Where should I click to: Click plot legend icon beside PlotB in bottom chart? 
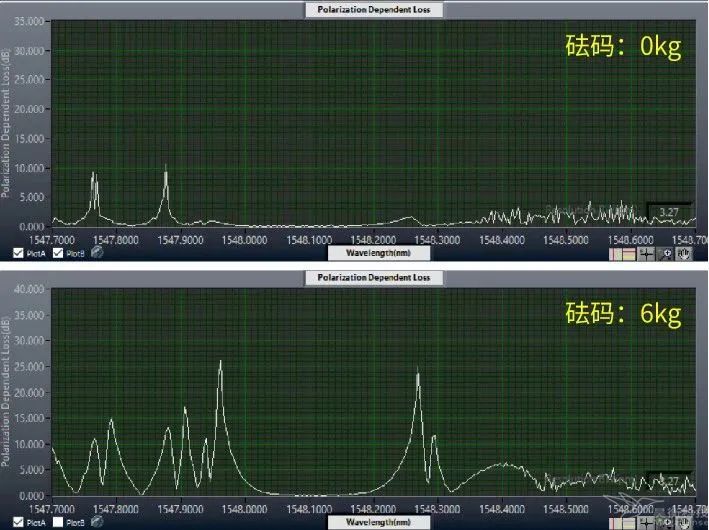(x=97, y=522)
